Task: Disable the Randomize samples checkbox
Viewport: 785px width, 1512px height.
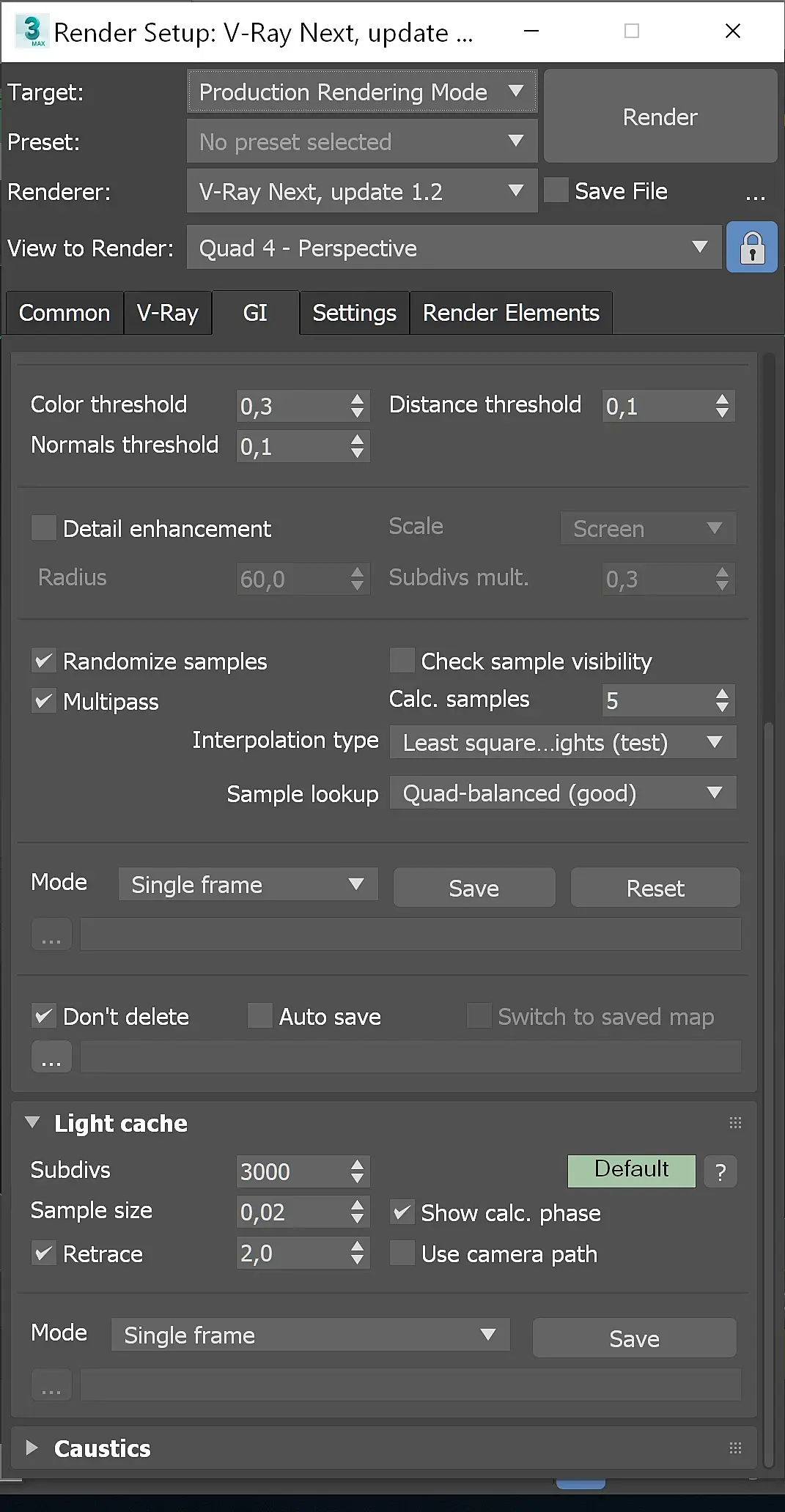Action: pos(44,661)
